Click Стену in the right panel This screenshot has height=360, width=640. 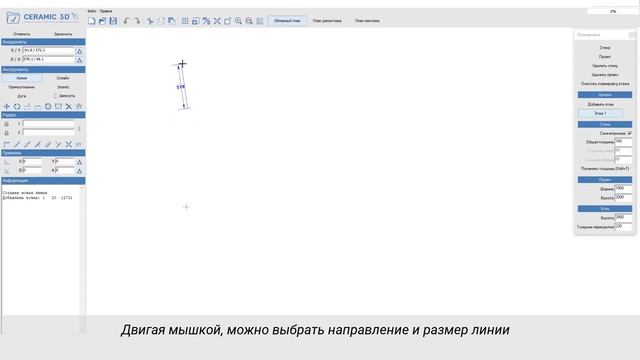pos(605,48)
